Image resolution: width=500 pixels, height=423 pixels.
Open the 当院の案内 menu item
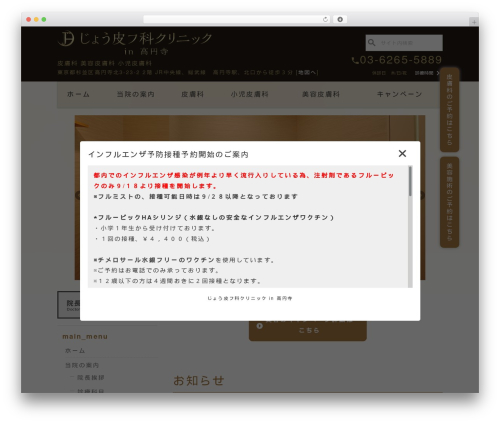pos(135,94)
